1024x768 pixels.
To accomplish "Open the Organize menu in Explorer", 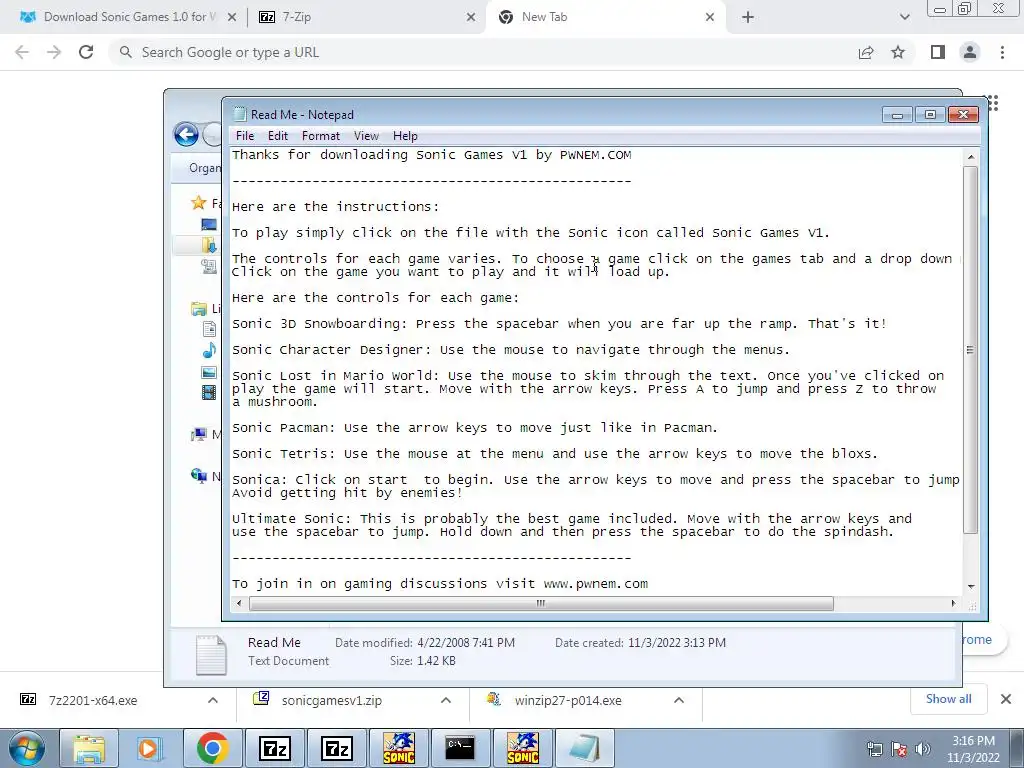I will 204,168.
